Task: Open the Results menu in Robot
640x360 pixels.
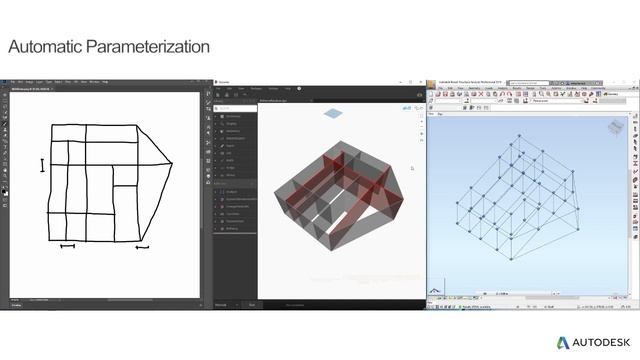Action: (516, 88)
